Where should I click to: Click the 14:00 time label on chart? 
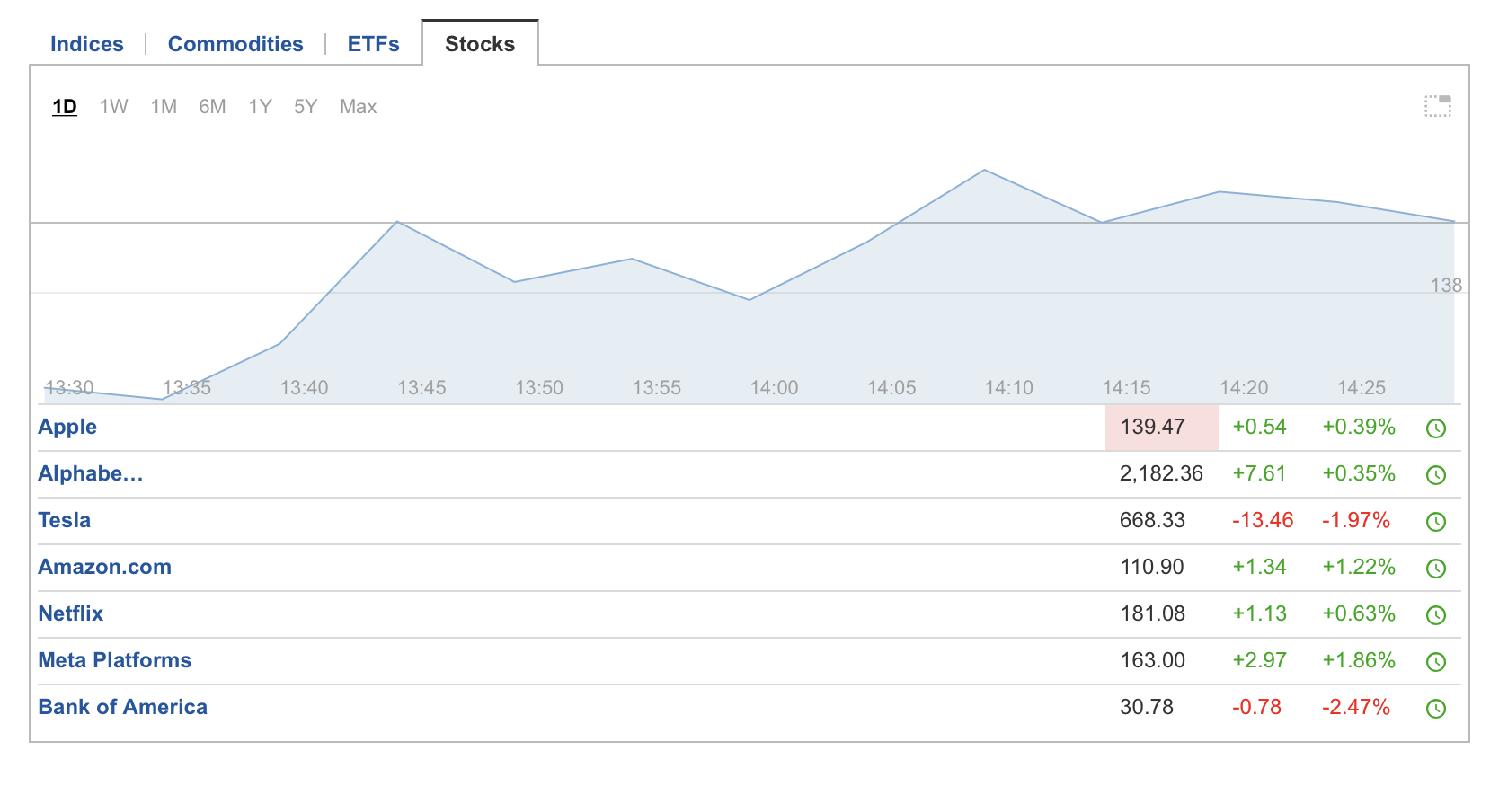[x=774, y=388]
